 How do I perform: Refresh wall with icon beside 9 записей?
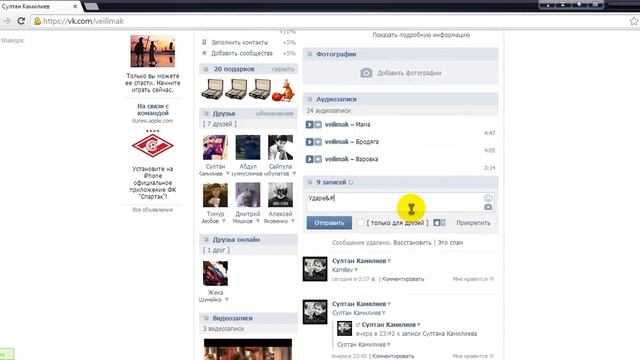[x=351, y=182]
